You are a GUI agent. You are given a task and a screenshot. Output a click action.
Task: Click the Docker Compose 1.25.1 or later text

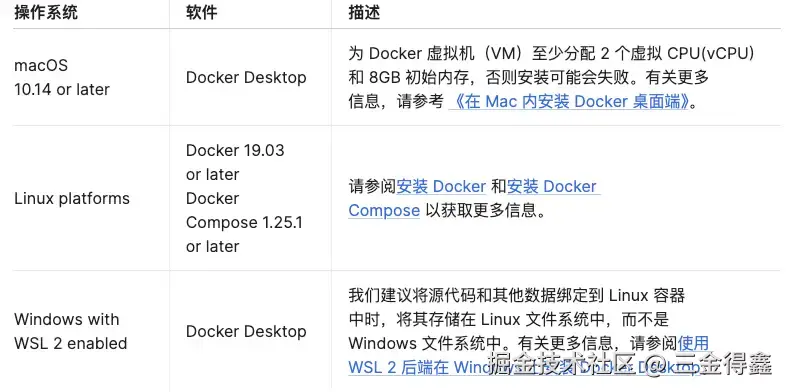(244, 222)
